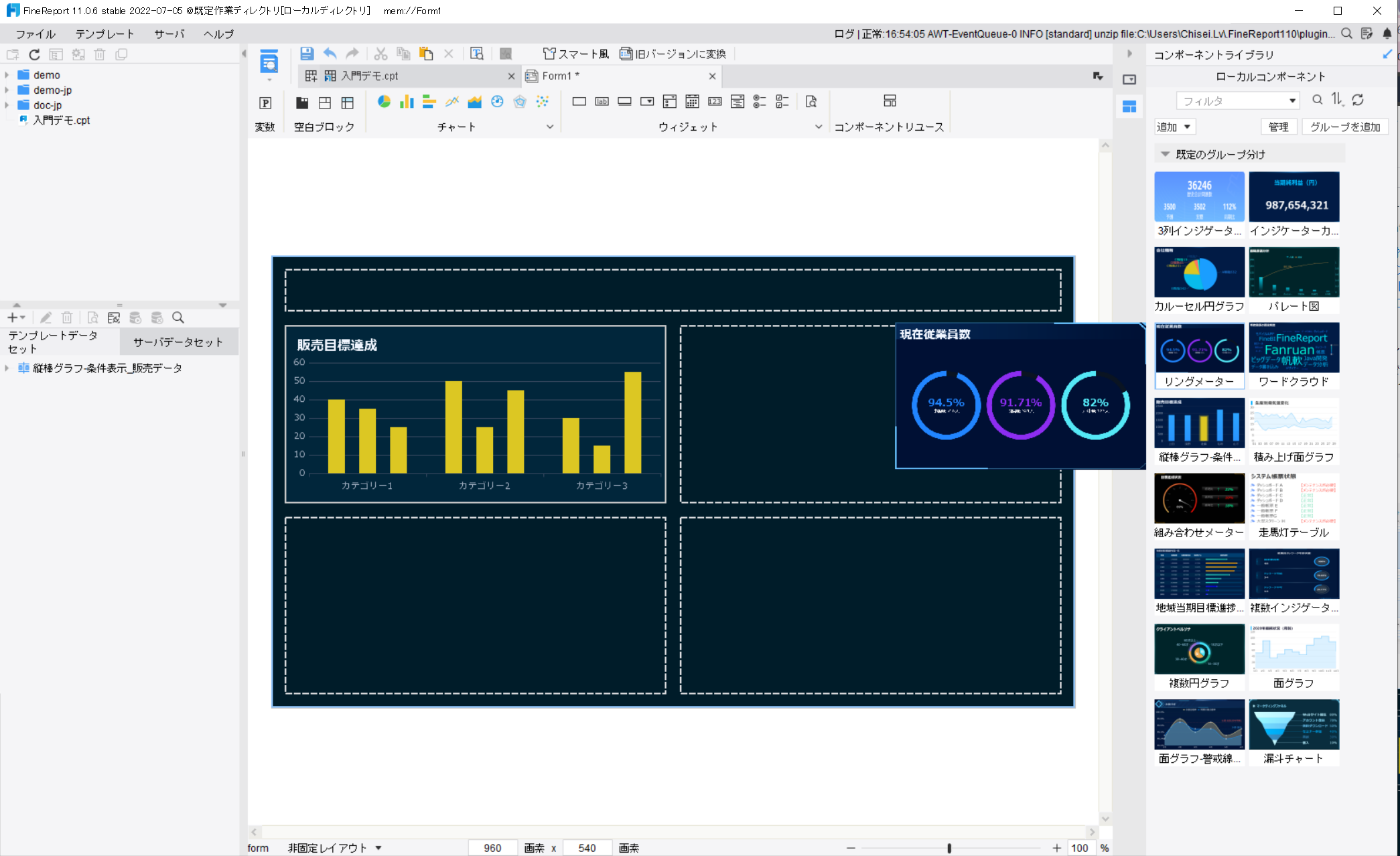Select the テンプレートデータセット tab
The width and height of the screenshot is (1400, 856).
59,342
